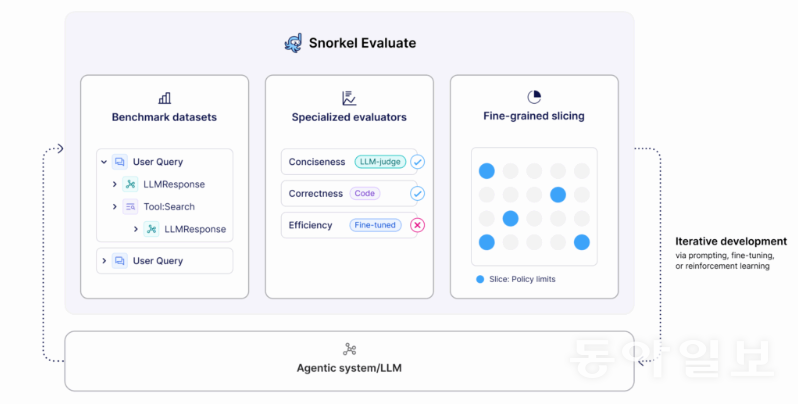Select the blue dot in the slicing grid third row
This screenshot has height=405, width=799.
[511, 219]
